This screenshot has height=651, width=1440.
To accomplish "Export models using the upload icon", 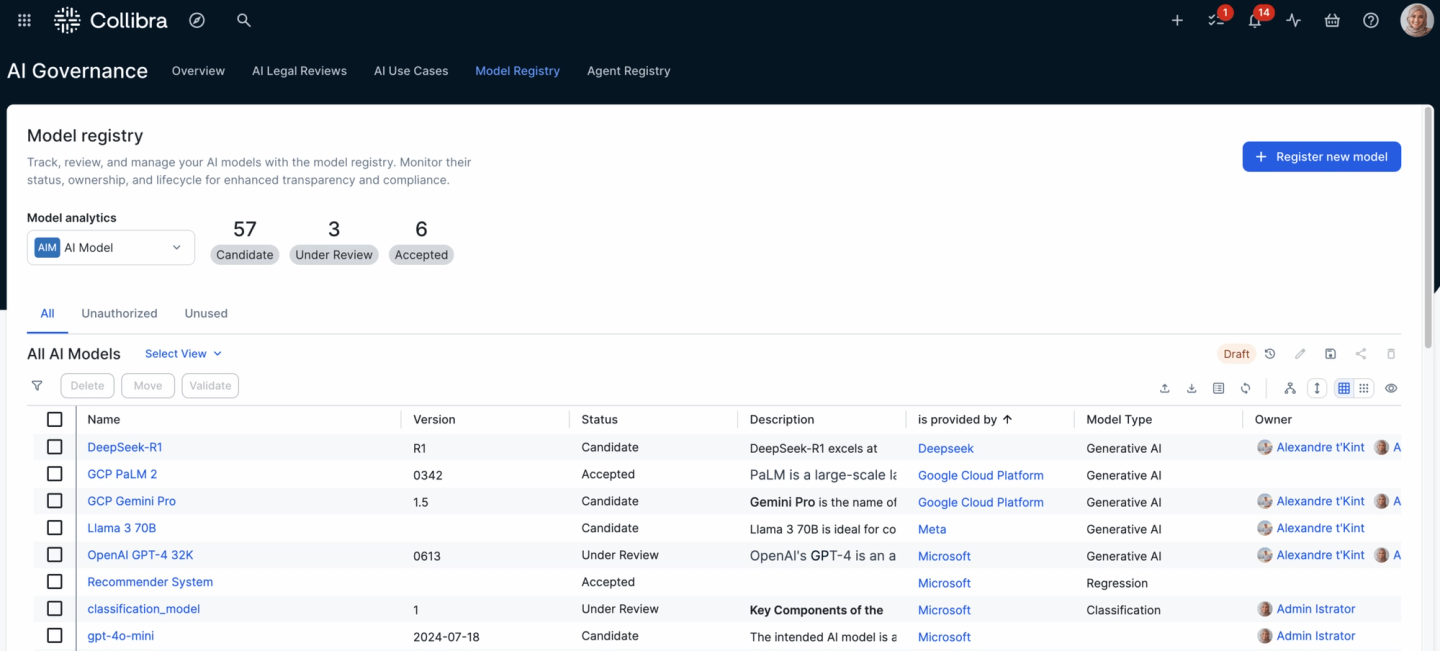I will click(1164, 387).
